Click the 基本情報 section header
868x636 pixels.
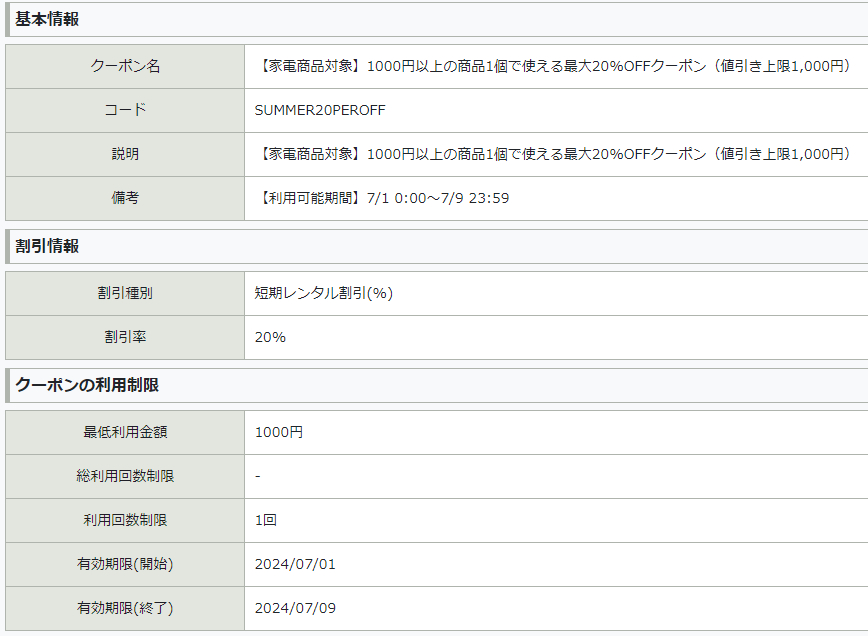point(47,19)
